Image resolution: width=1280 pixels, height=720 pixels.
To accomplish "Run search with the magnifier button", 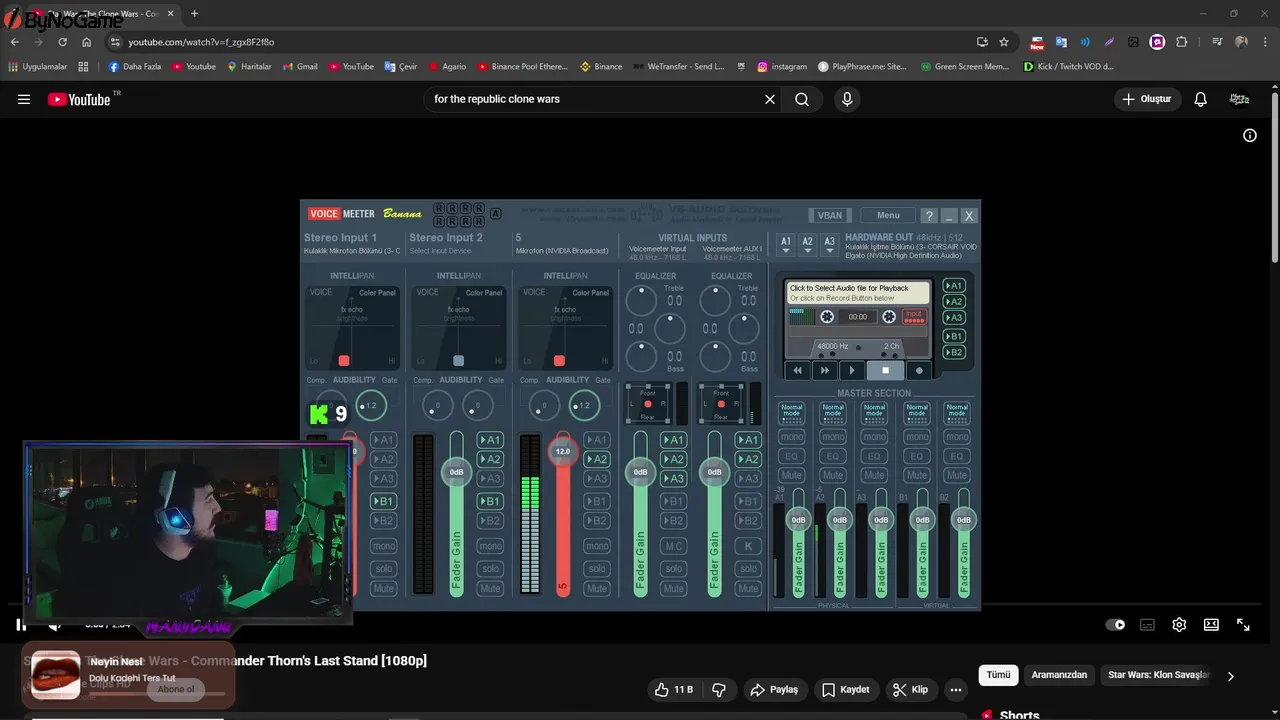I will point(802,99).
